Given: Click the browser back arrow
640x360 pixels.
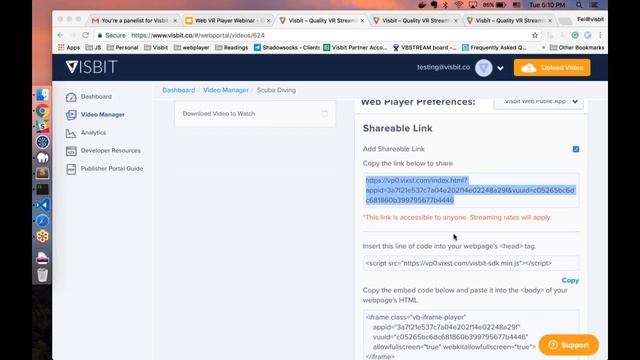Looking at the screenshot, I should pos(60,35).
